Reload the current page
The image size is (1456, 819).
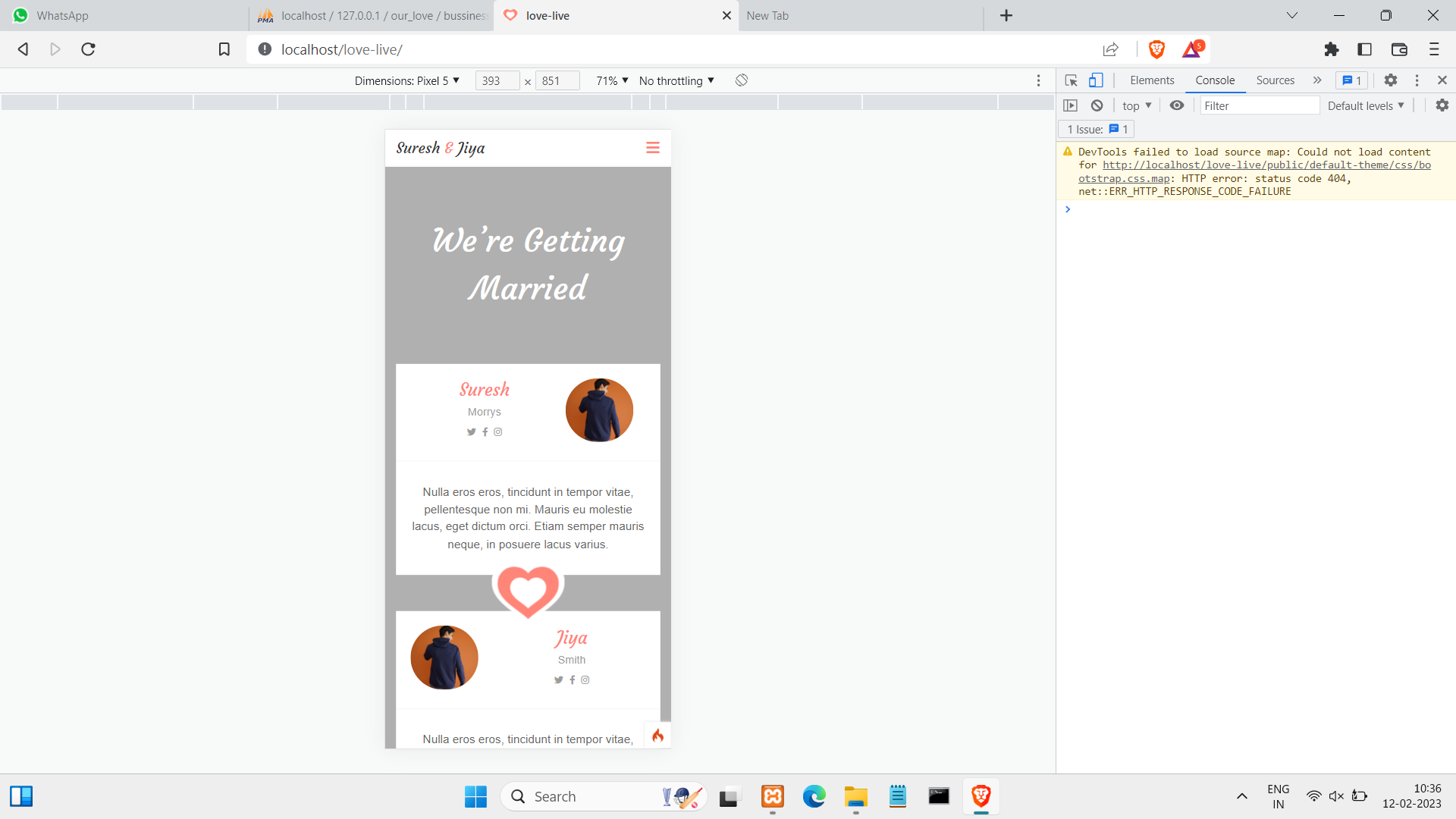click(89, 49)
